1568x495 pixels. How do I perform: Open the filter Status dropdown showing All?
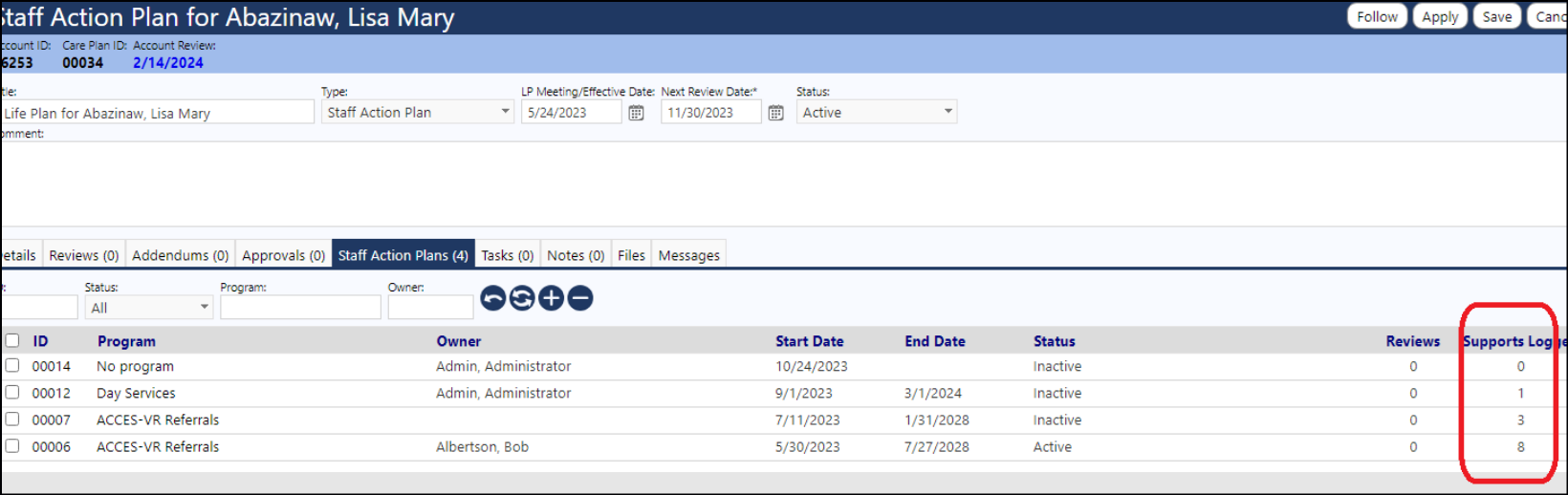pyautogui.click(x=148, y=308)
